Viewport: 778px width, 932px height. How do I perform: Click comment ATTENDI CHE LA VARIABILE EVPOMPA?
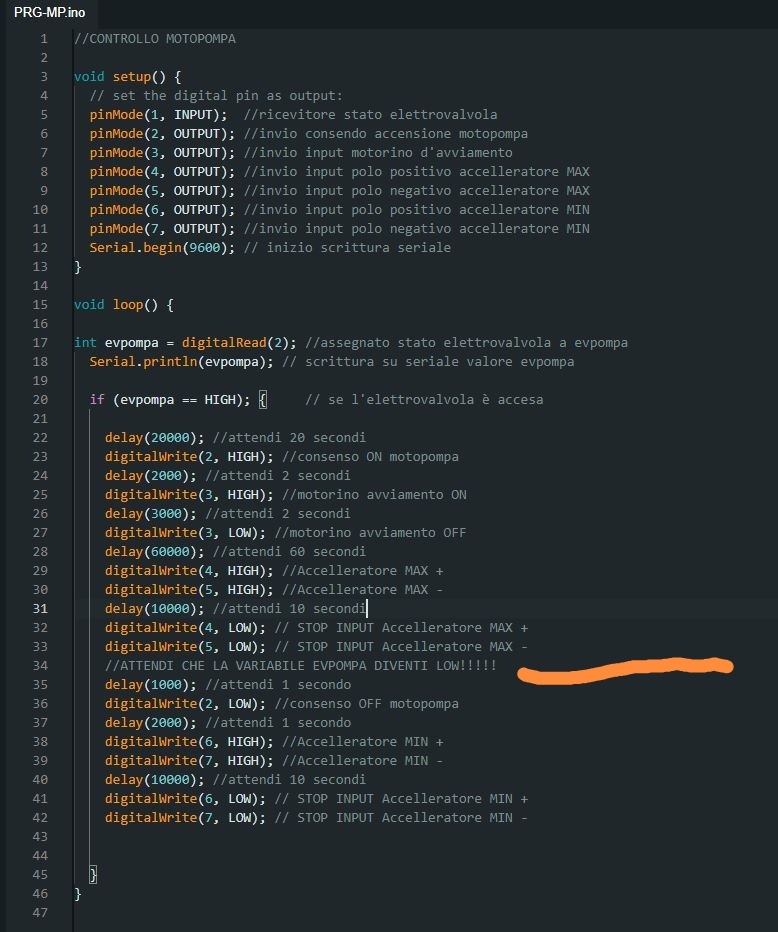301,666
